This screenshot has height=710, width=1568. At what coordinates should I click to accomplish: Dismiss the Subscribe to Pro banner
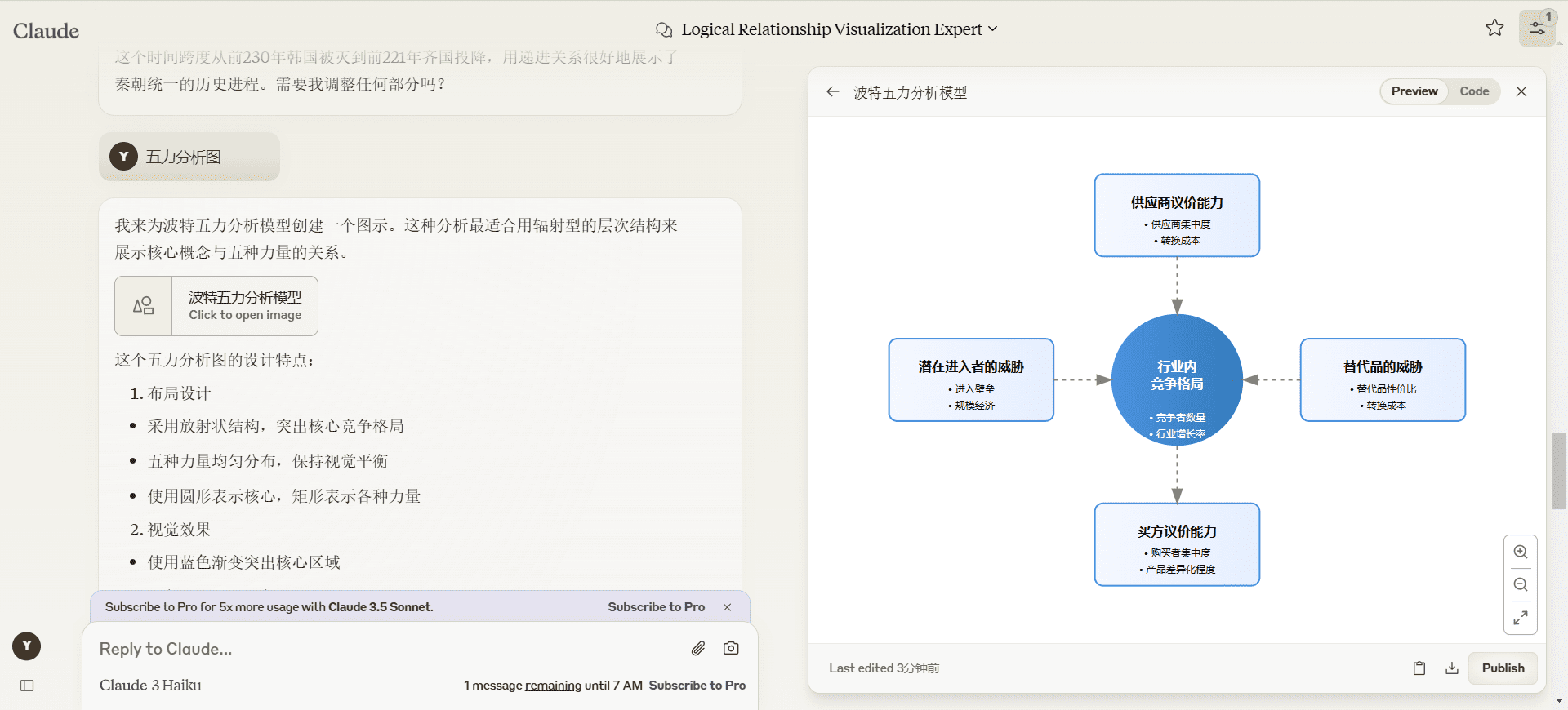pyautogui.click(x=727, y=607)
